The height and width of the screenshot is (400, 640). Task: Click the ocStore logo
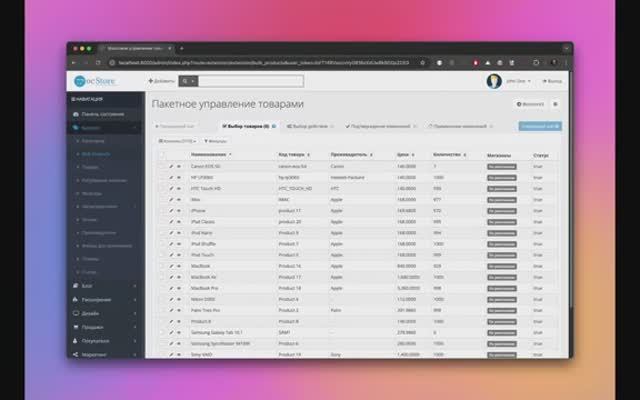point(95,81)
